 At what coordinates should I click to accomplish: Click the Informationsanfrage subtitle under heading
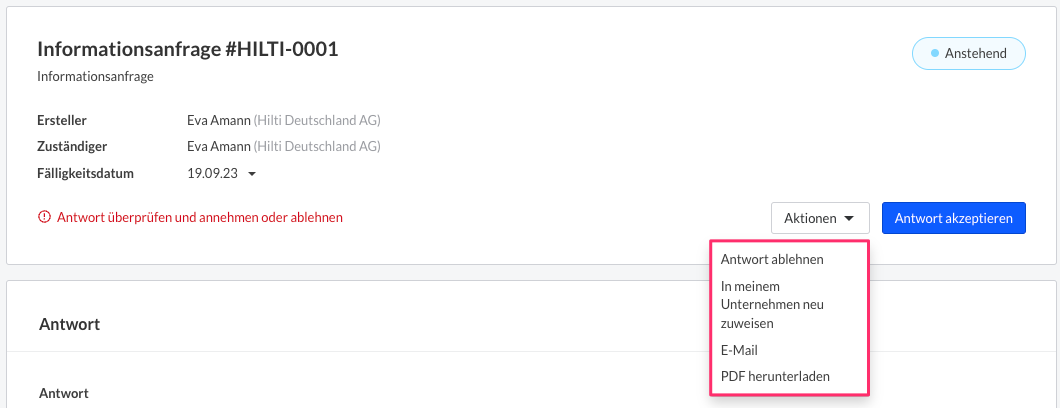pyautogui.click(x=95, y=76)
